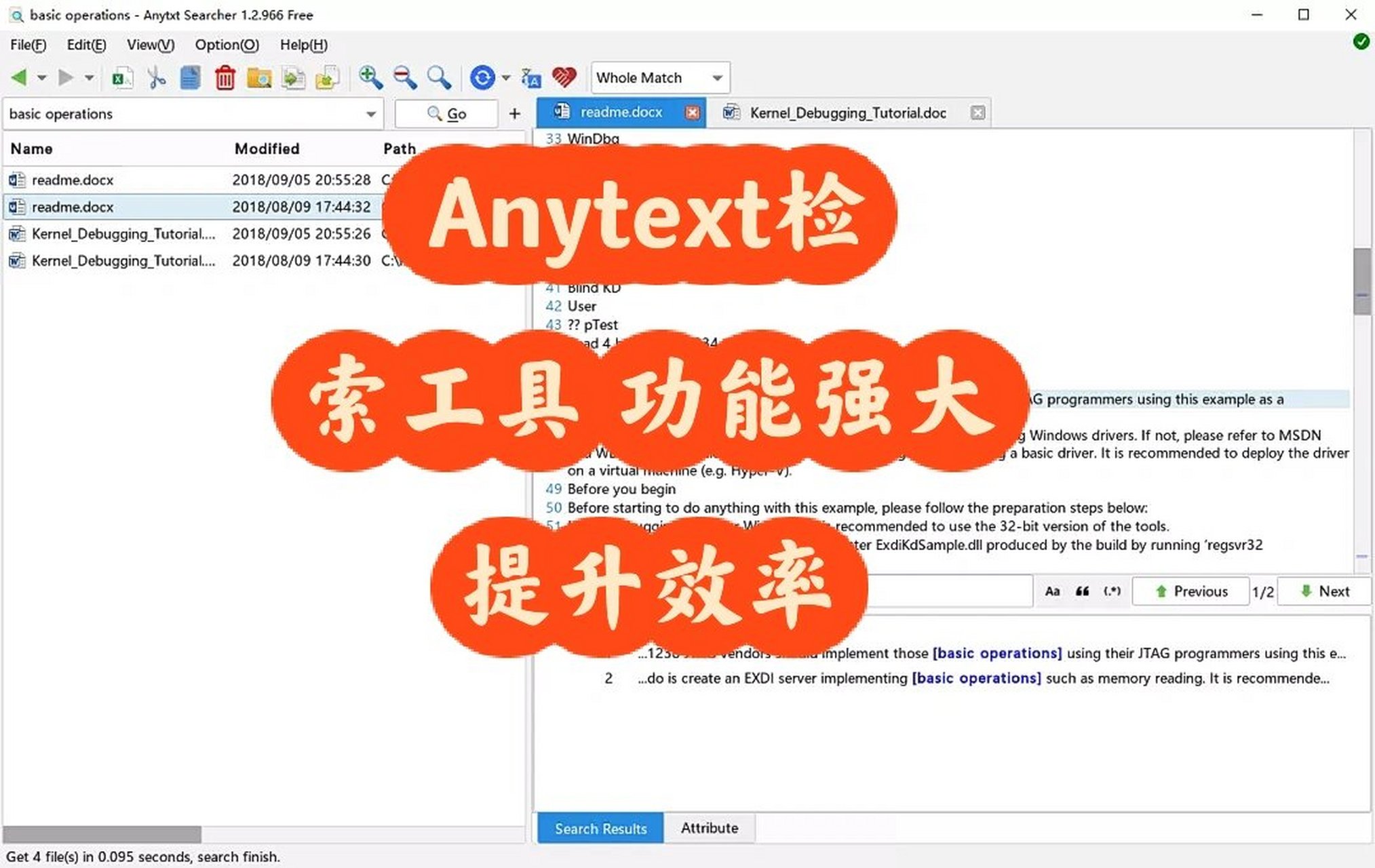
Task: Zoom in on the preview
Action: coord(370,78)
